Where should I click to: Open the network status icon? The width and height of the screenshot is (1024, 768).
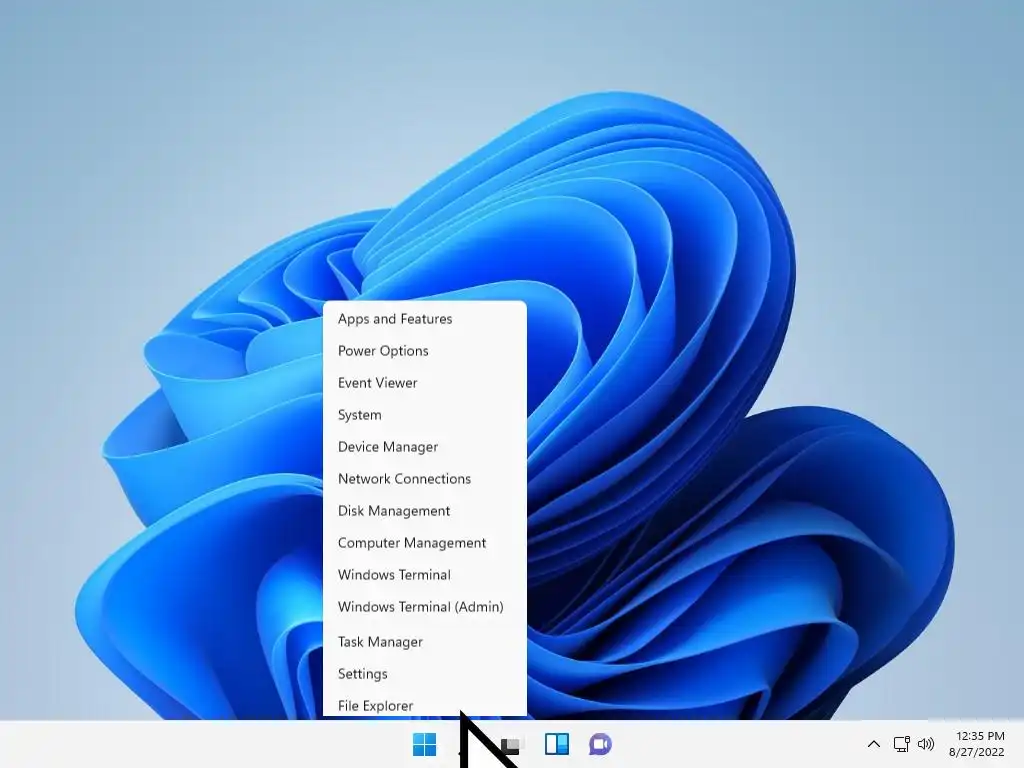click(901, 744)
